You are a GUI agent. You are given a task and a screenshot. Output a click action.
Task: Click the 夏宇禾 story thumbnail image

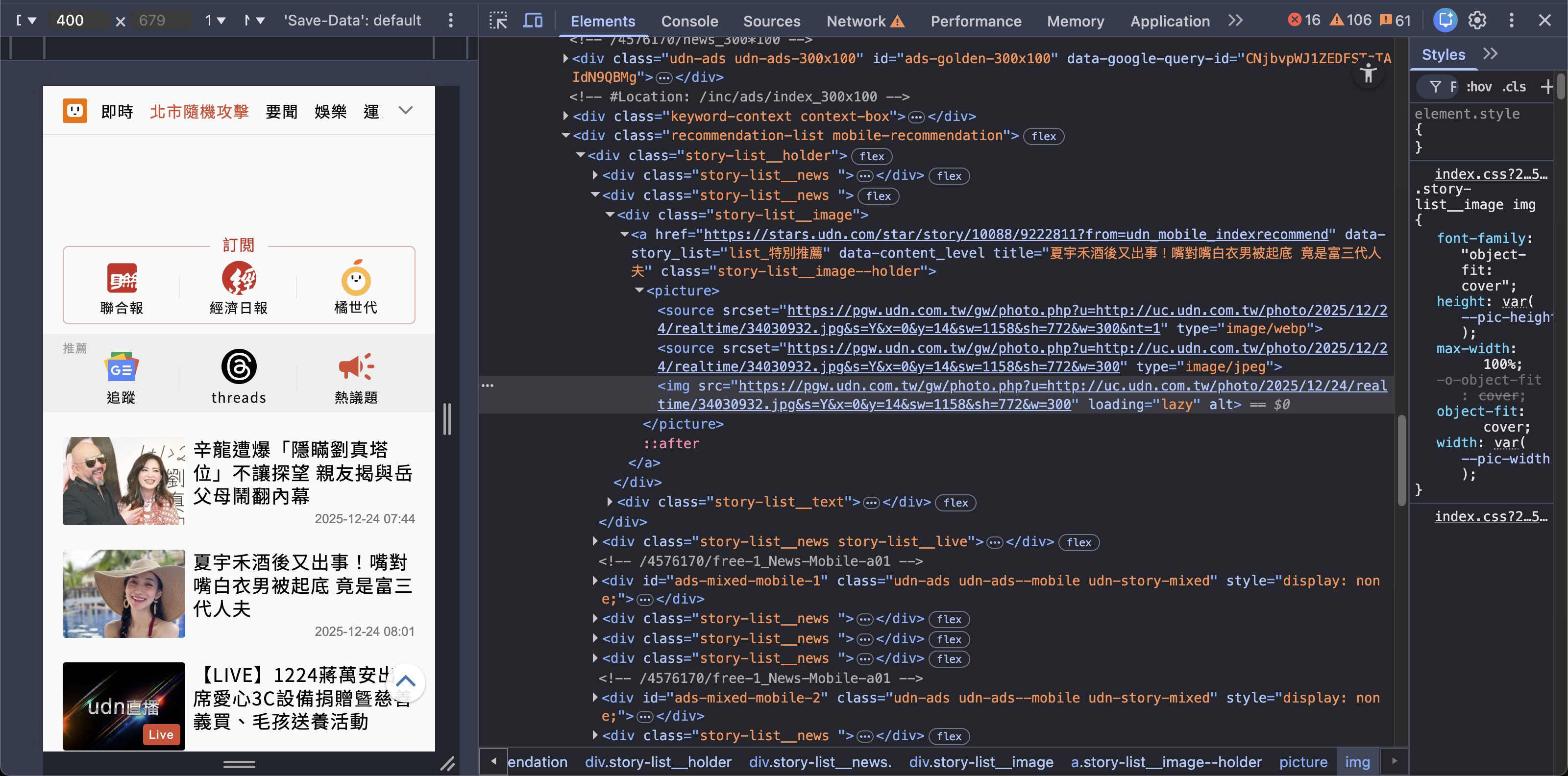(123, 593)
